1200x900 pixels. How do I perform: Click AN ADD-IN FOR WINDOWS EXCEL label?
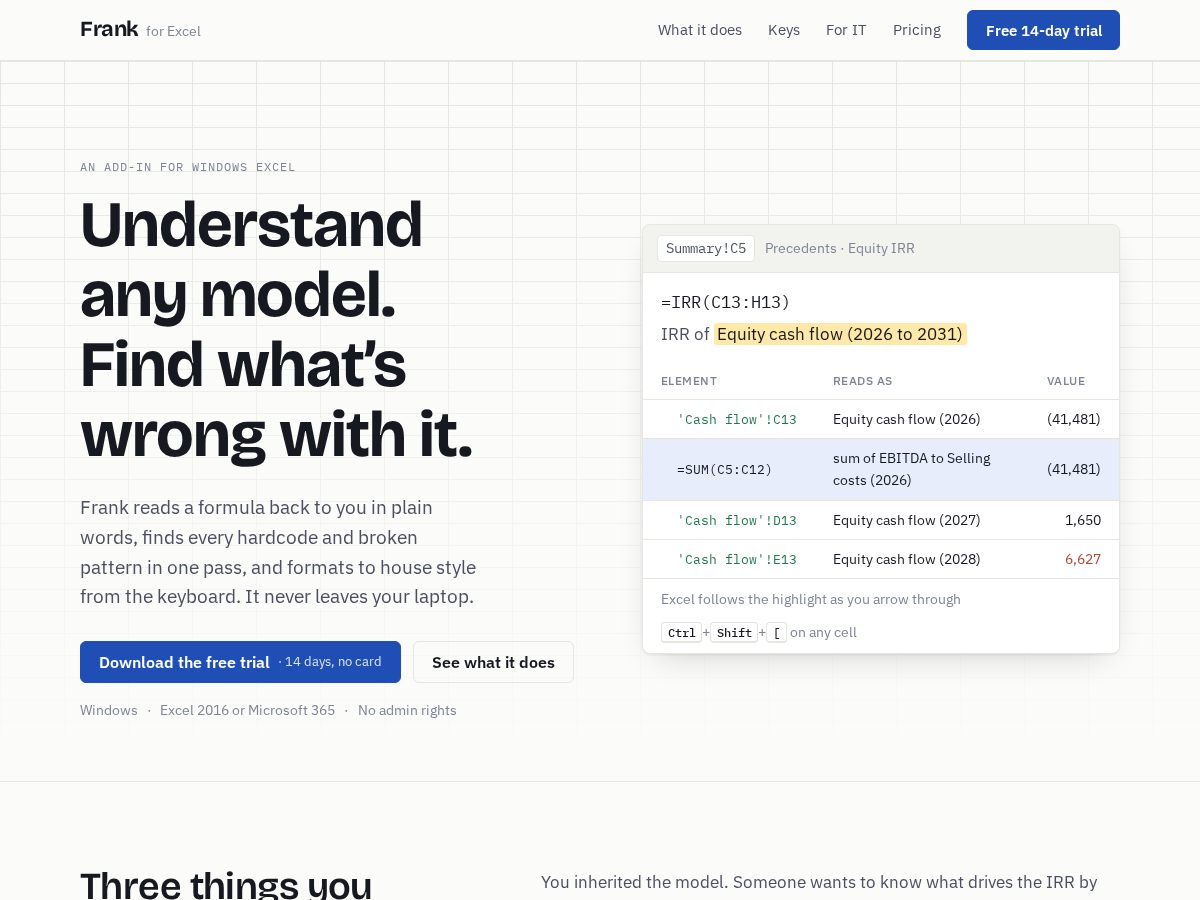pos(188,167)
